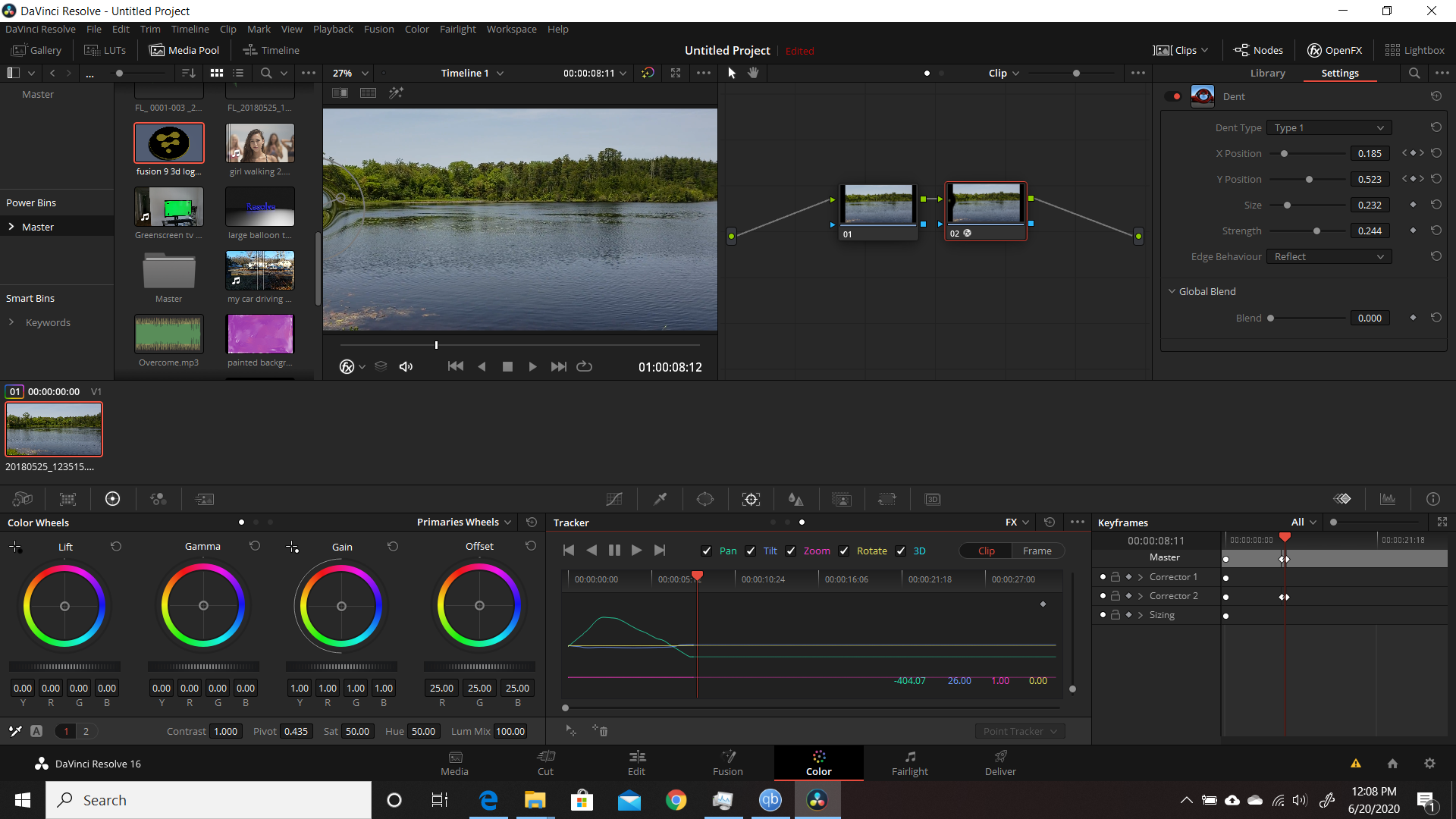Toggle the Dent effect enable switch
This screenshot has height=819, width=1456.
click(x=1173, y=96)
